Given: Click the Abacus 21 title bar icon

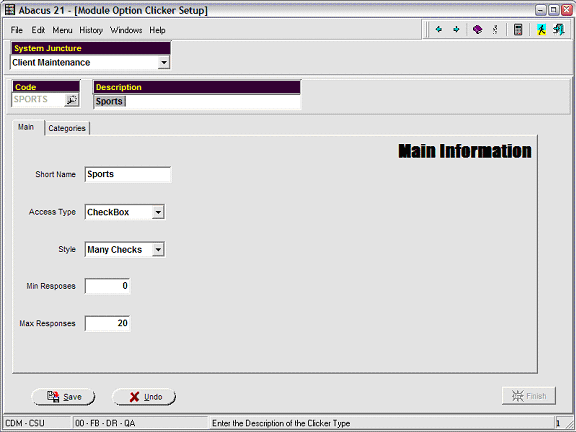Looking at the screenshot, I should click(x=10, y=10).
